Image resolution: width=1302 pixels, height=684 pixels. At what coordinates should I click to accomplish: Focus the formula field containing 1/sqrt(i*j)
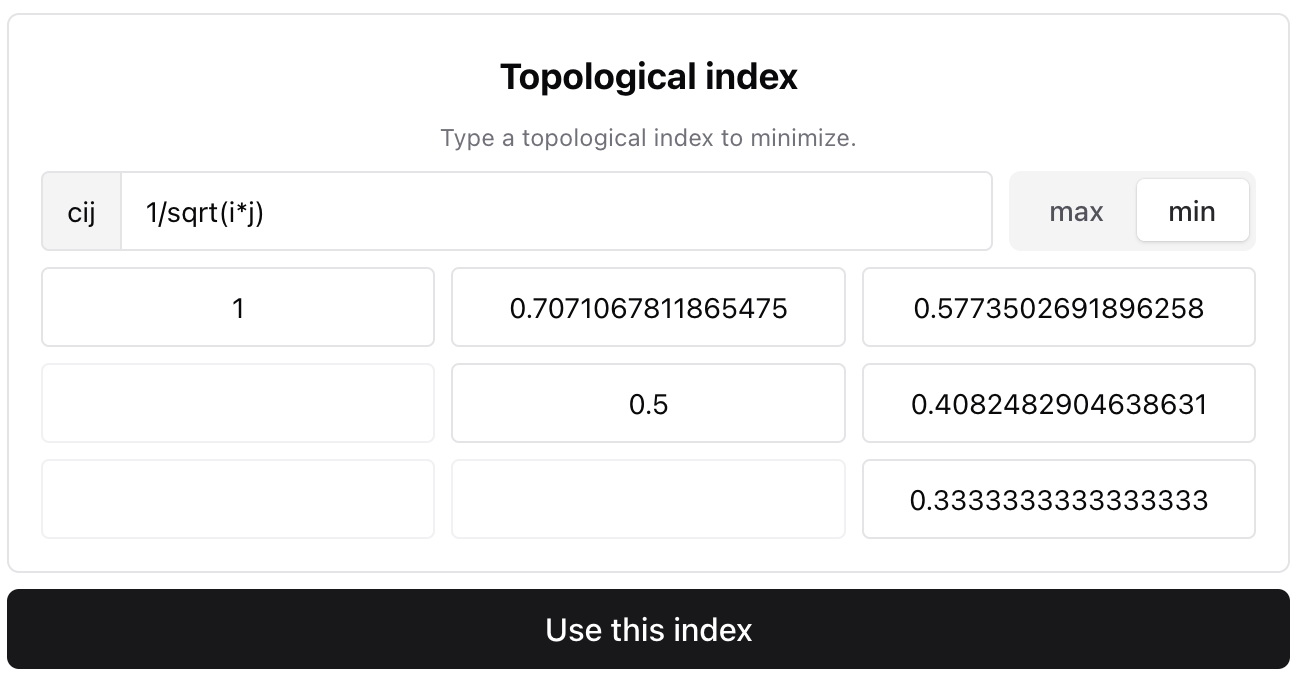coord(556,211)
